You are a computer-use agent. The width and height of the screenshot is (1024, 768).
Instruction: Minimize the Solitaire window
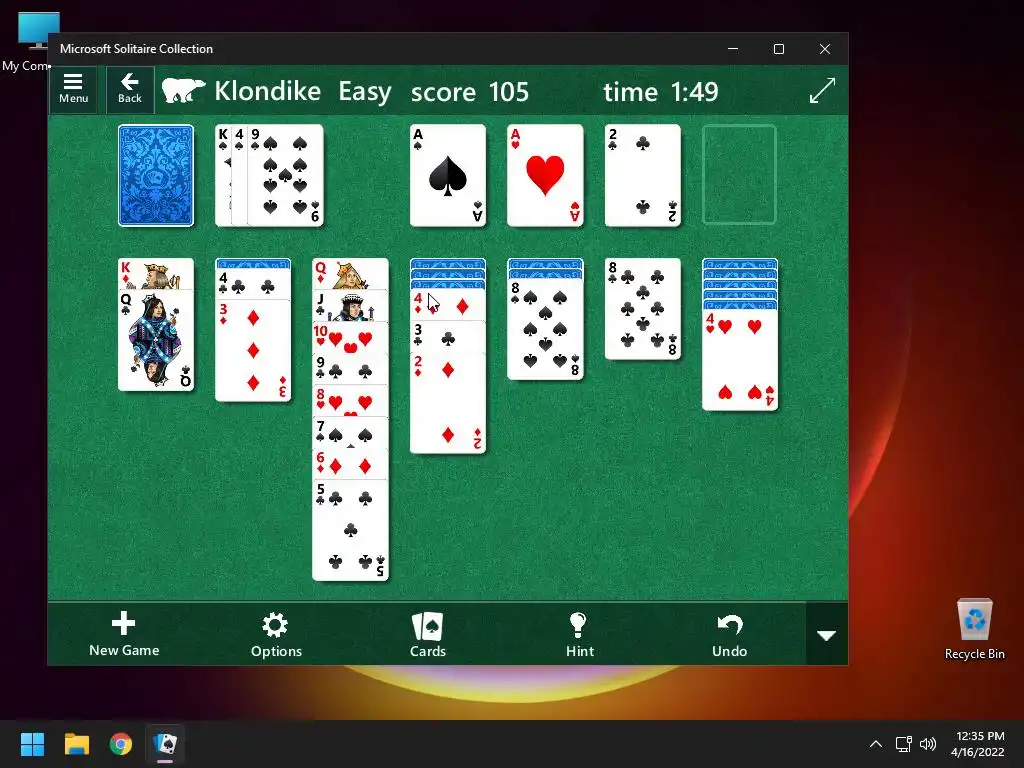(x=733, y=49)
